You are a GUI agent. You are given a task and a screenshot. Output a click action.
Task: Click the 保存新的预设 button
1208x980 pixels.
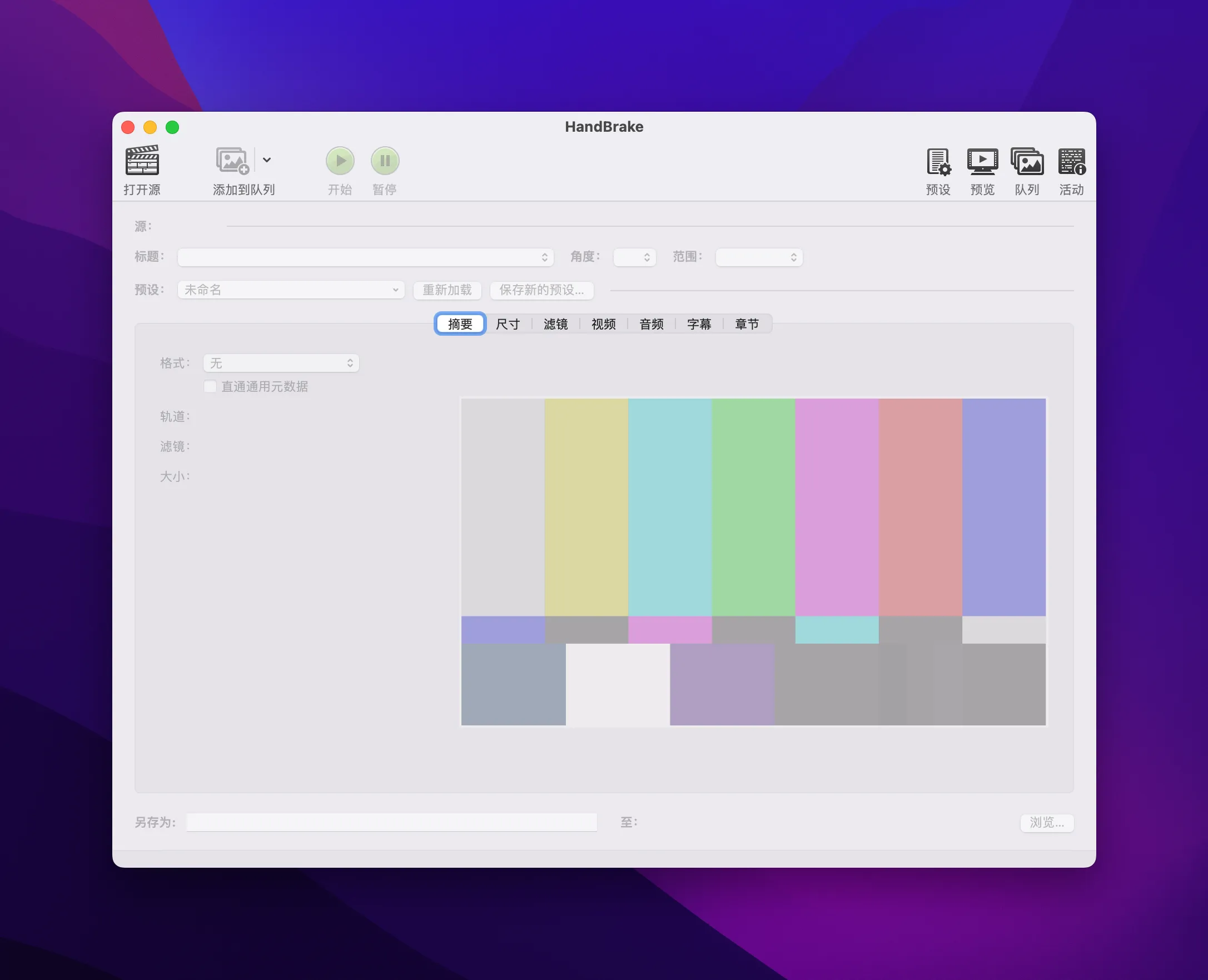tap(541, 290)
